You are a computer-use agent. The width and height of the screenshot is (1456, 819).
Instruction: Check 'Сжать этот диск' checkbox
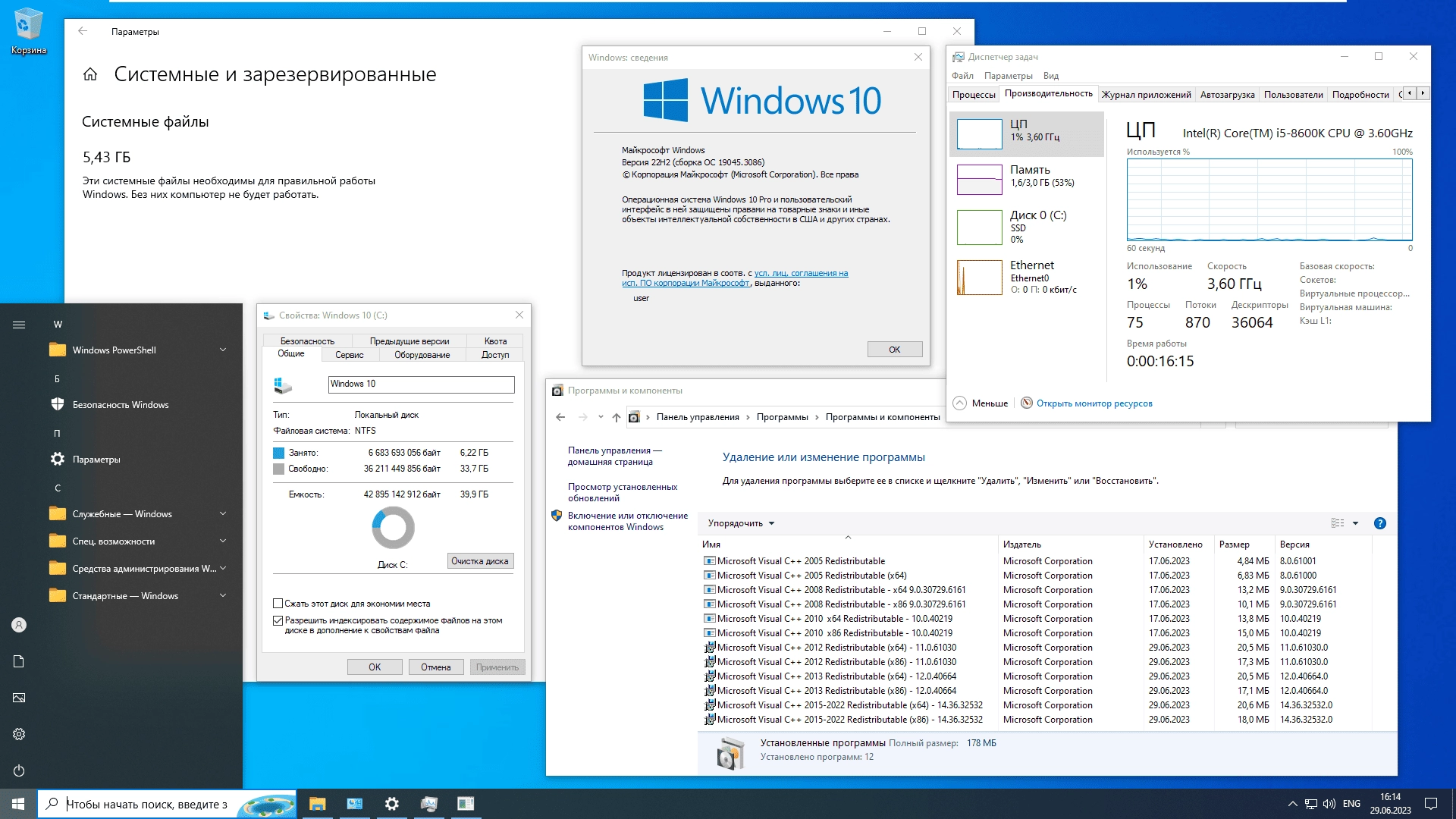278,604
